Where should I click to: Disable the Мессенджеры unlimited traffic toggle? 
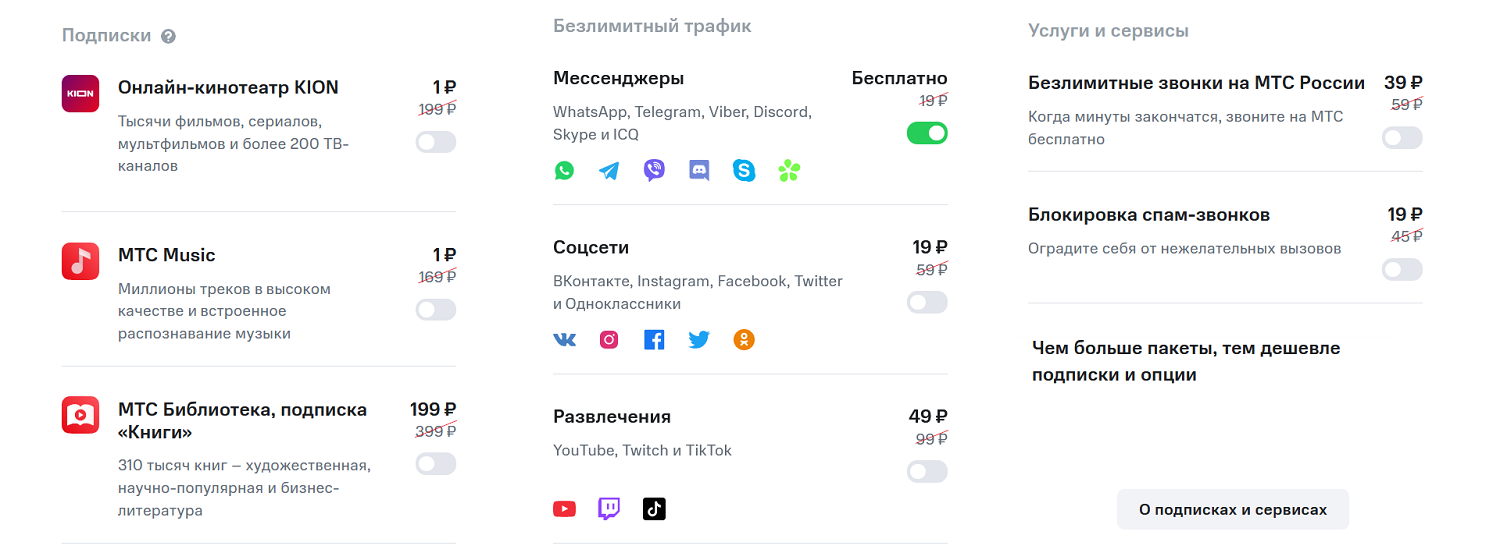(x=927, y=133)
